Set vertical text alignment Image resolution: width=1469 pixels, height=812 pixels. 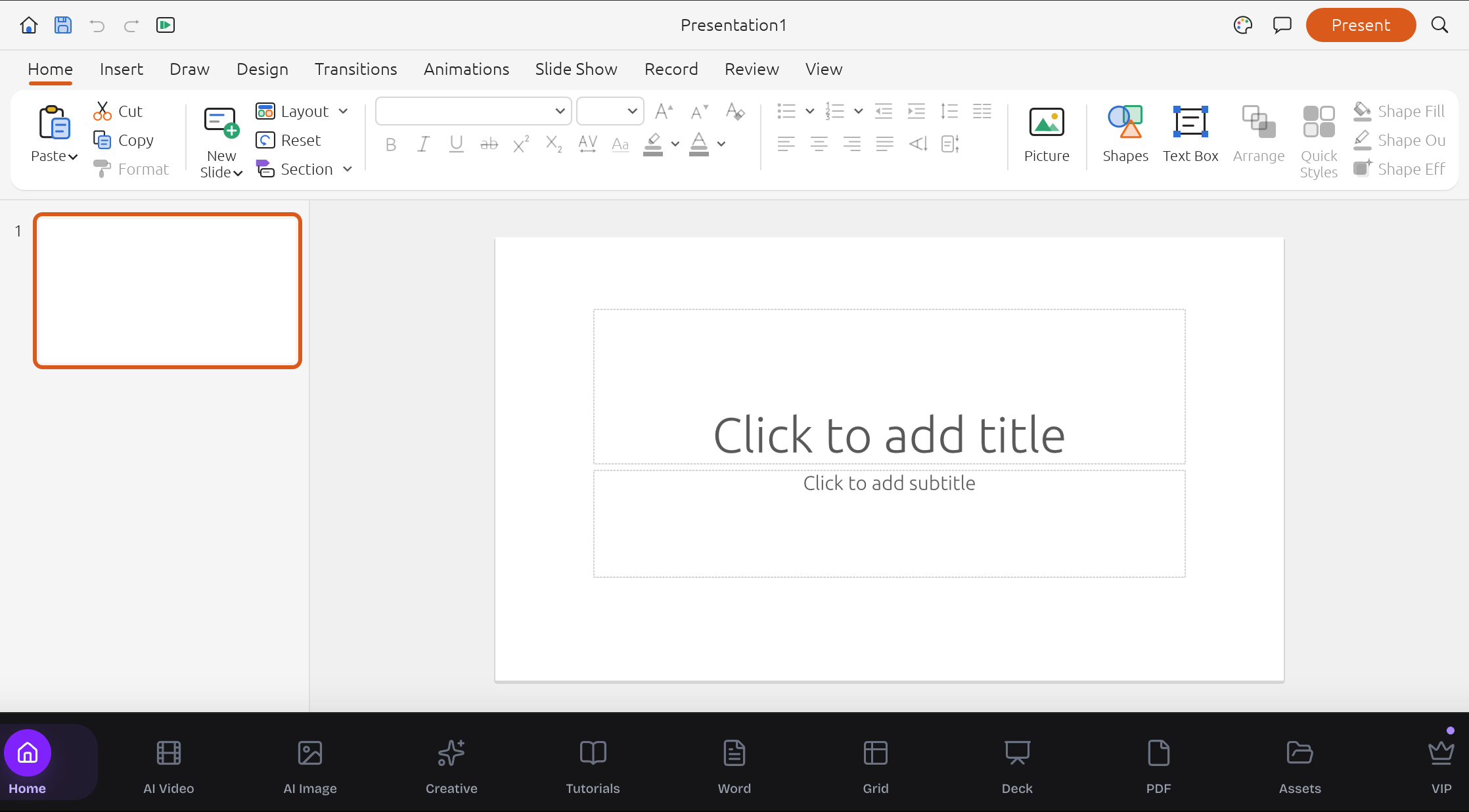tap(951, 144)
